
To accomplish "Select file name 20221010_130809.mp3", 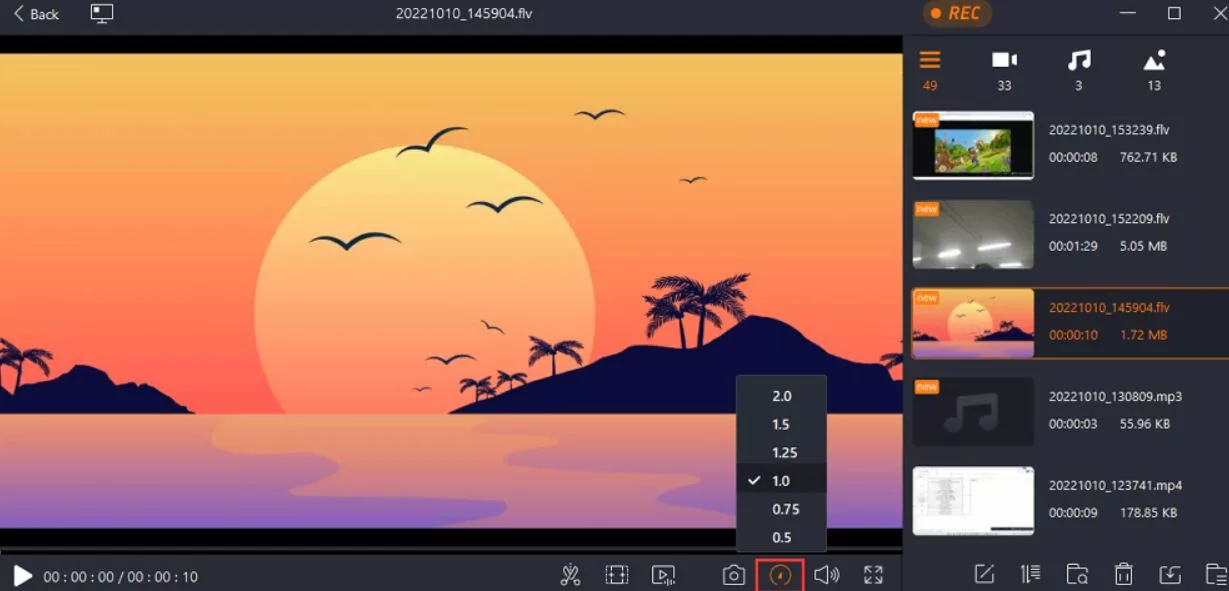I will pos(1115,396).
